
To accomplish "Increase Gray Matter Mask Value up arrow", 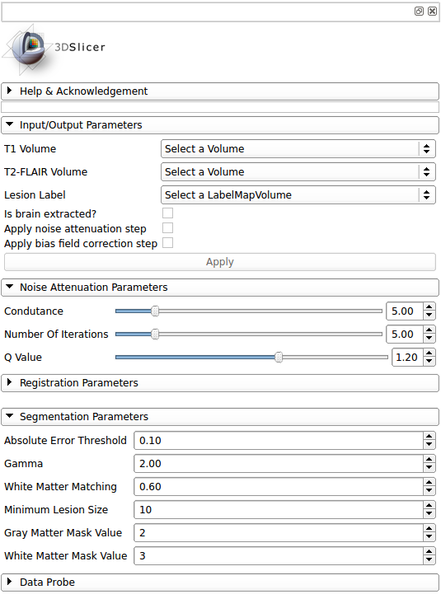I will click(429, 528).
